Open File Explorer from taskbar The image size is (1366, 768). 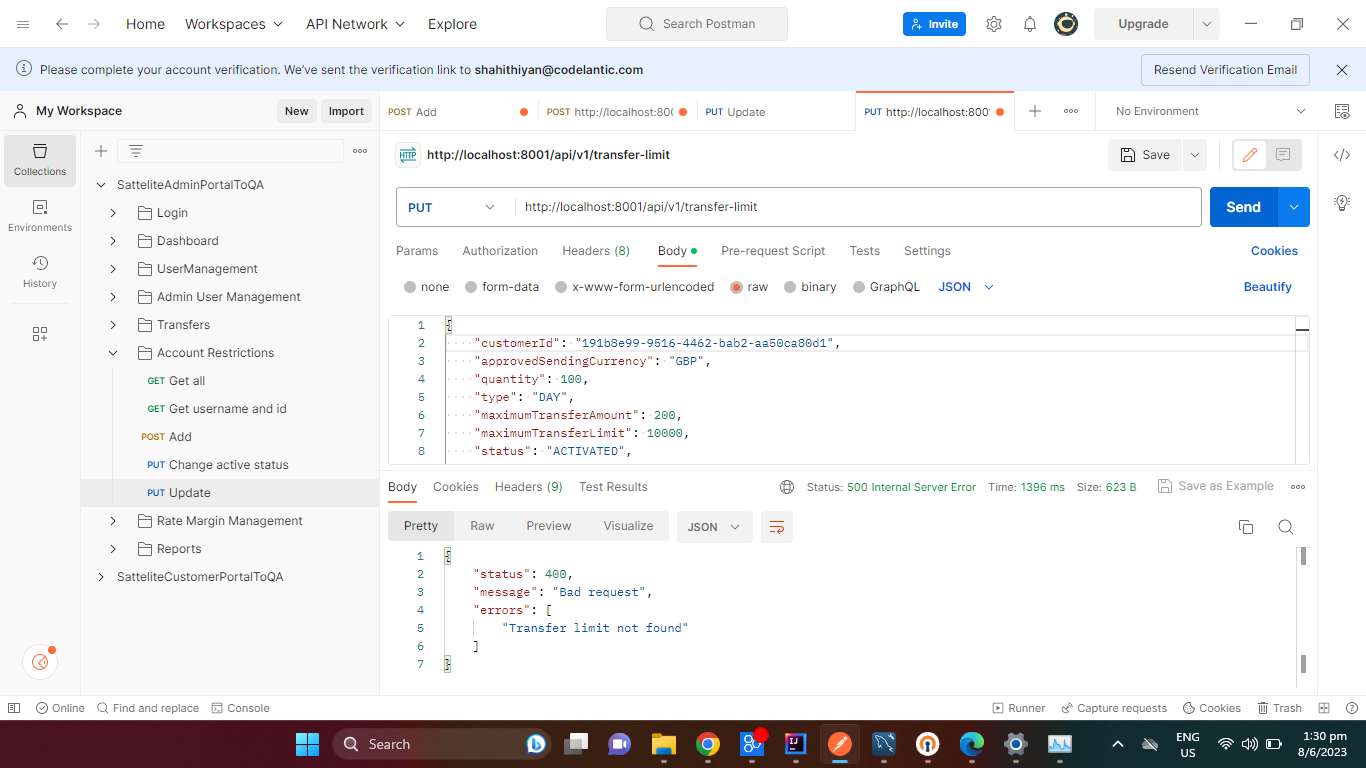click(663, 744)
